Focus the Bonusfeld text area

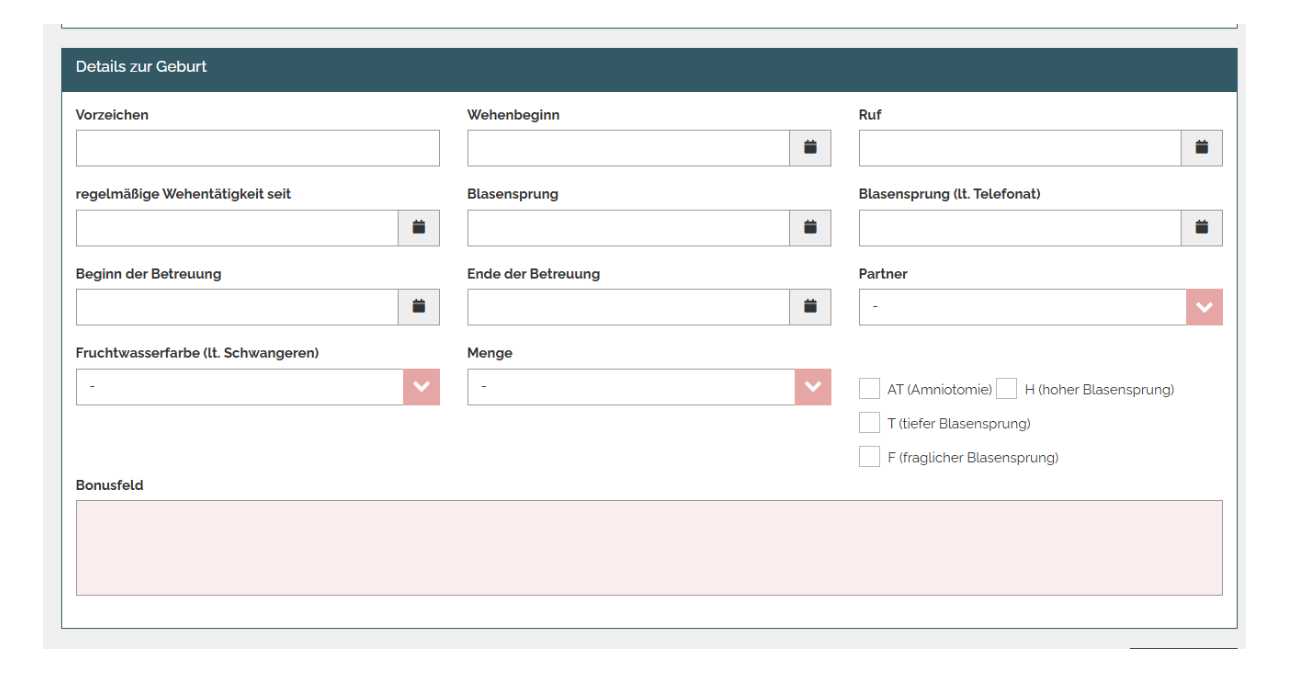(x=649, y=547)
